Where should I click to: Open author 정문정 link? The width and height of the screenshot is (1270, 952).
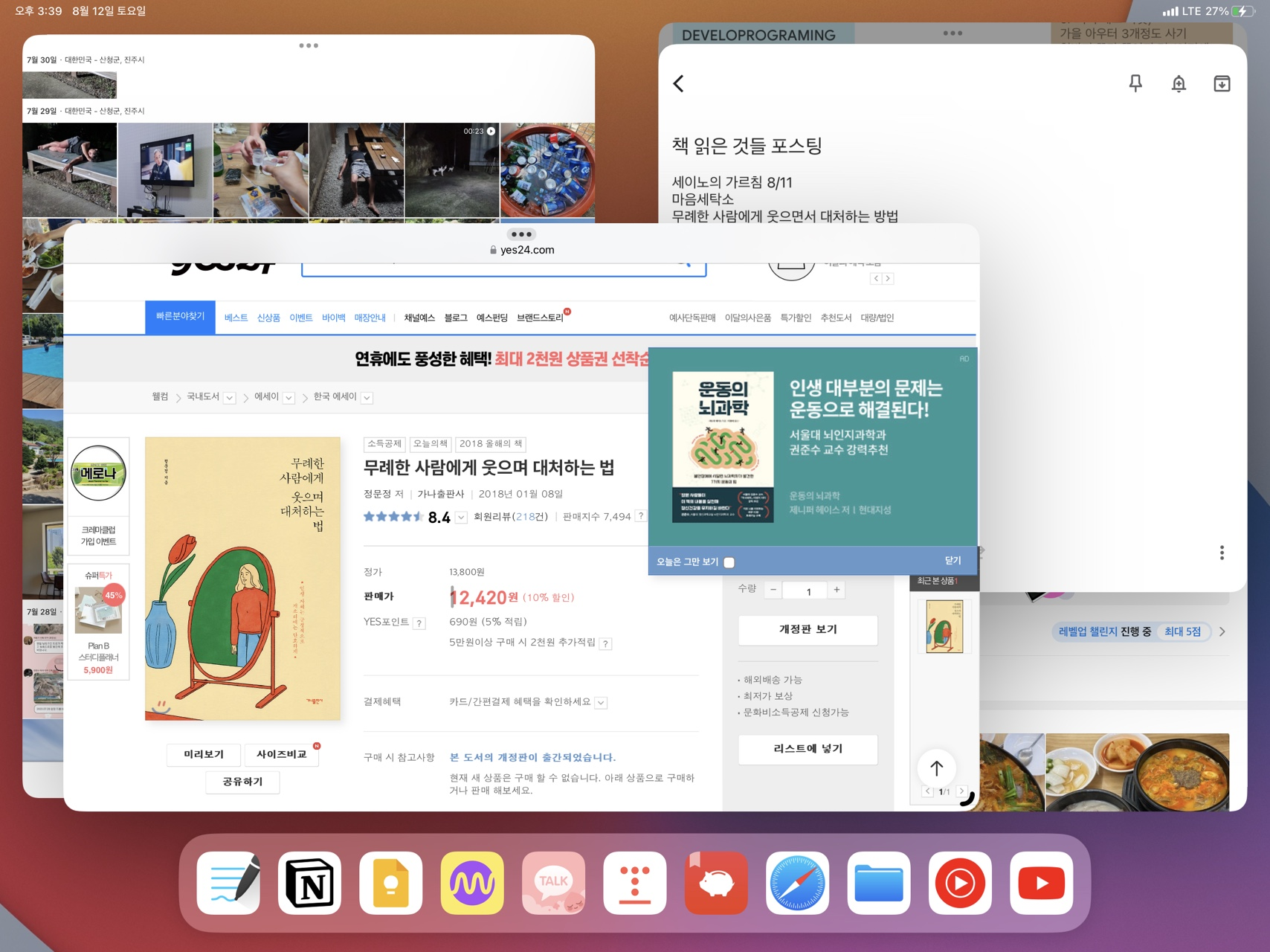click(x=378, y=494)
